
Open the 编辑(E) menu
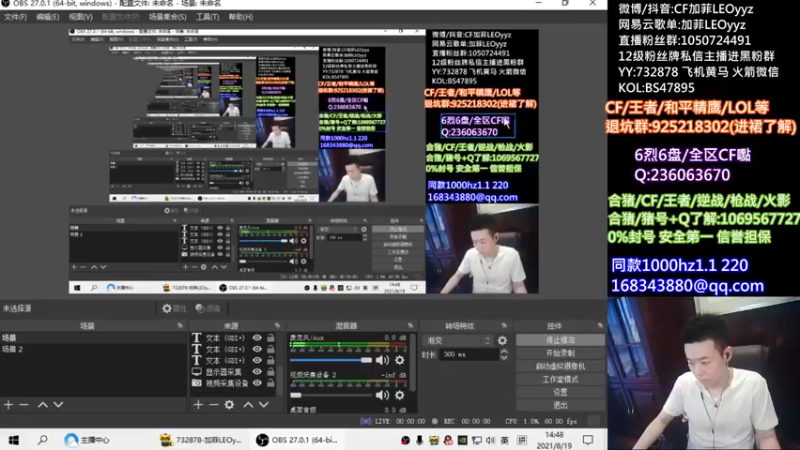coord(47,17)
